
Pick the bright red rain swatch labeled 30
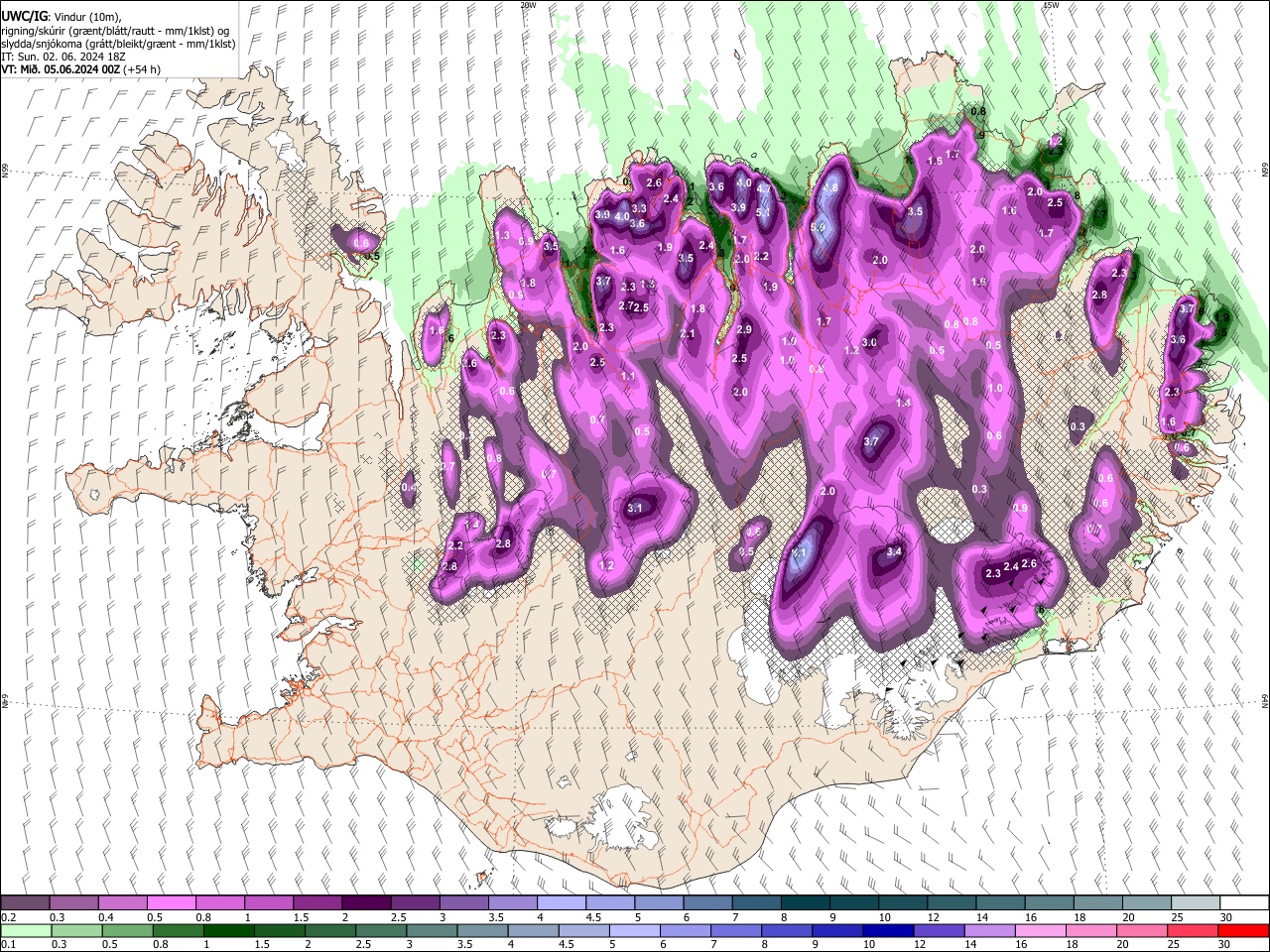tap(1242, 930)
